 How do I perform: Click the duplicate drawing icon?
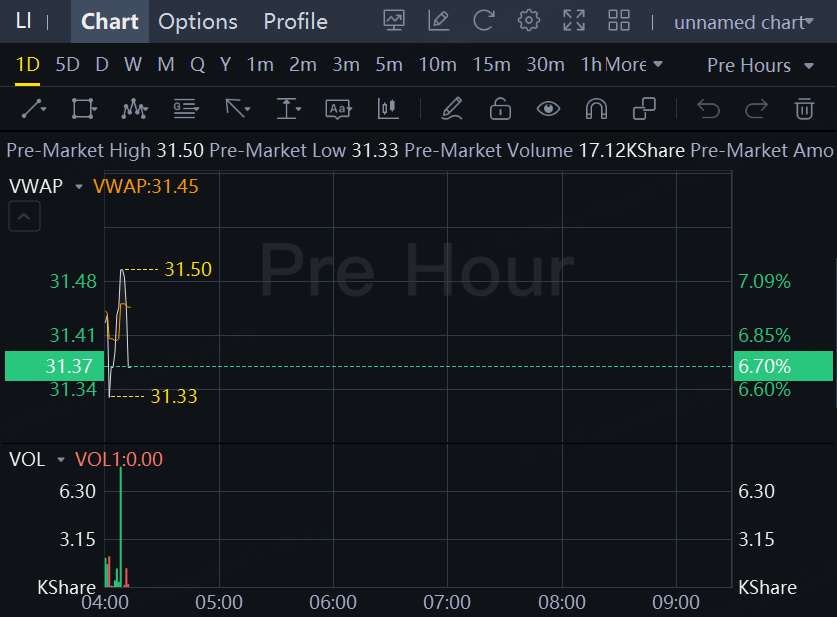(644, 109)
